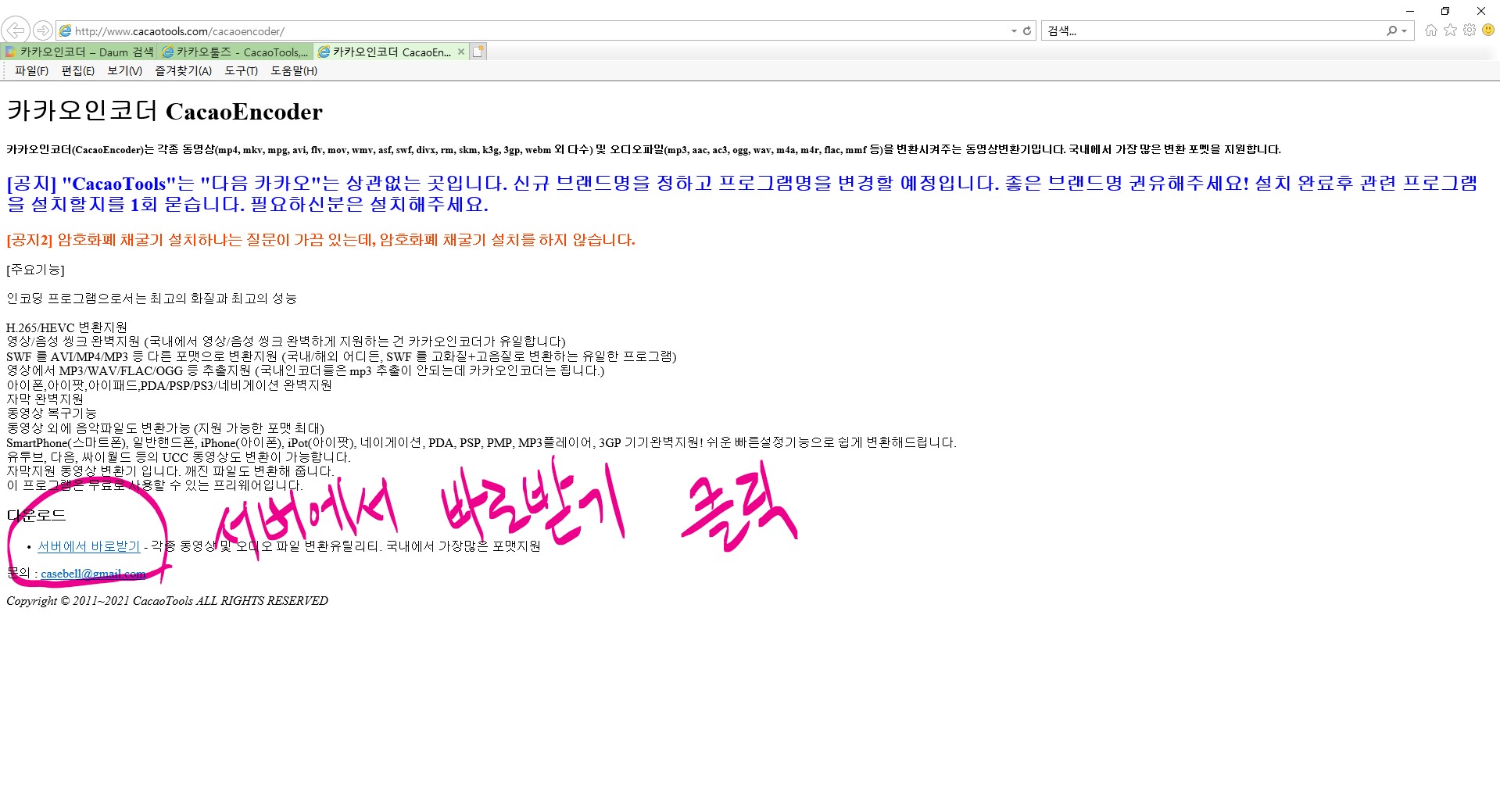This screenshot has height=812, width=1500.
Task: Restore down the browser window
Action: click(1445, 11)
